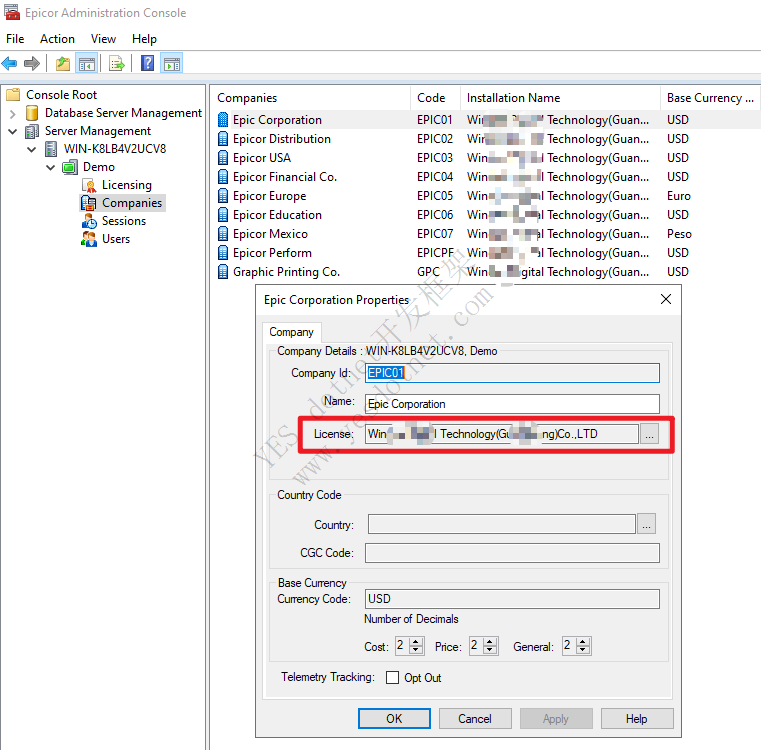The width and height of the screenshot is (761, 750).
Task: Click the Back arrow in toolbar
Action: coord(10,64)
